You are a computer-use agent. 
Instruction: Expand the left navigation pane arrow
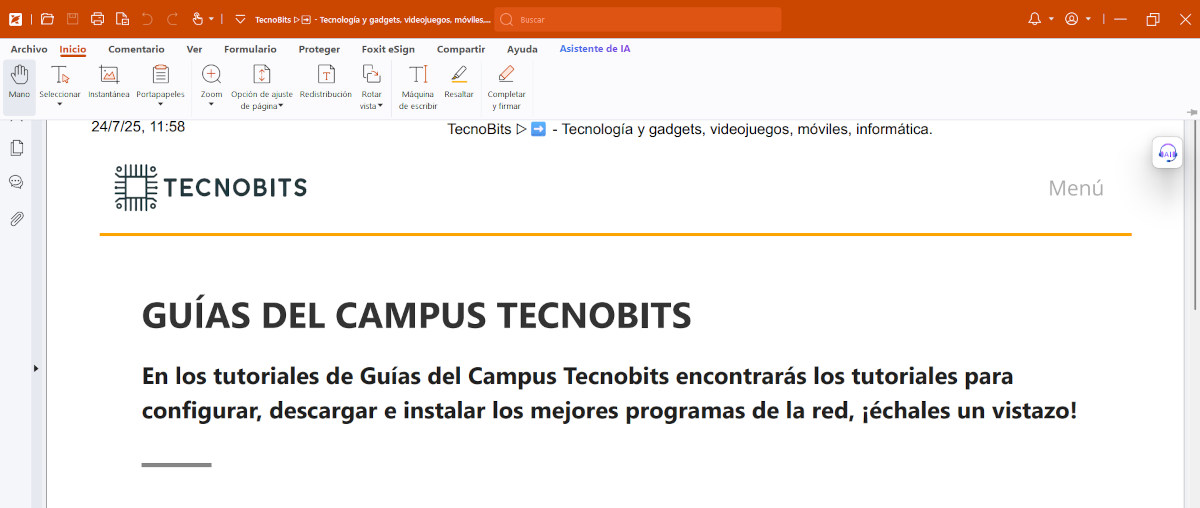(36, 368)
